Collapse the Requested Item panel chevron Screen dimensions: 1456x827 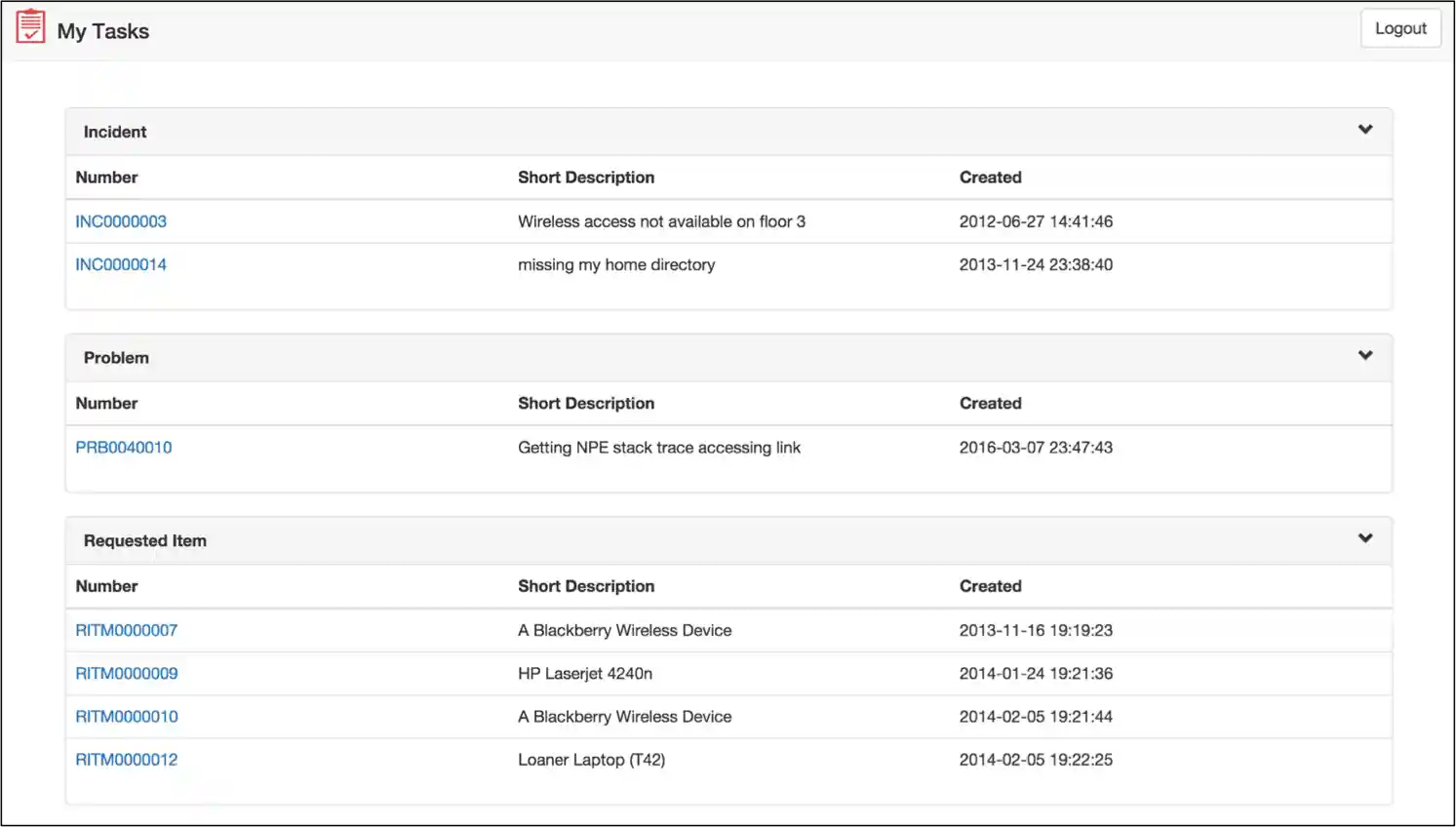[x=1365, y=538]
